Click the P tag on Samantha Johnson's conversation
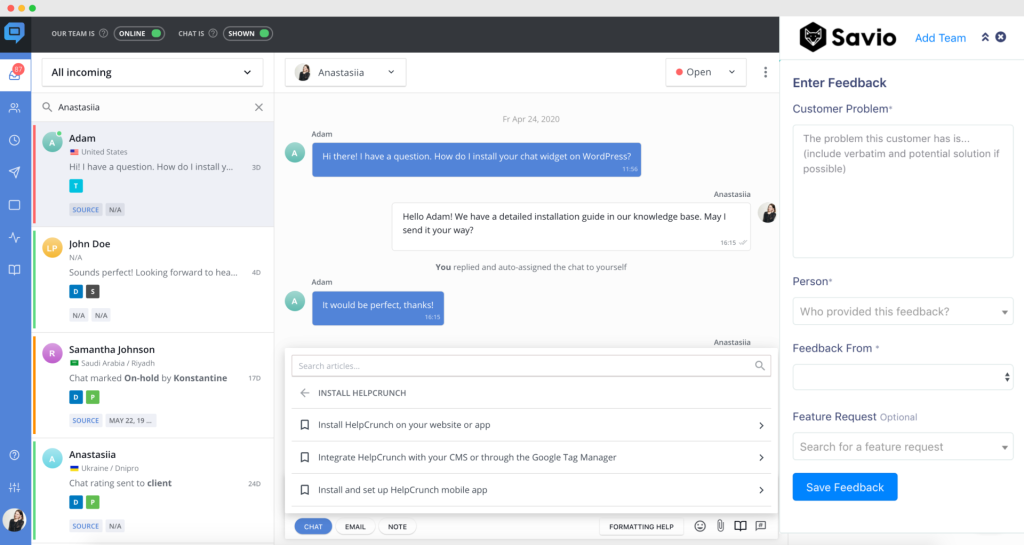Image resolution: width=1024 pixels, height=545 pixels. tap(93, 397)
